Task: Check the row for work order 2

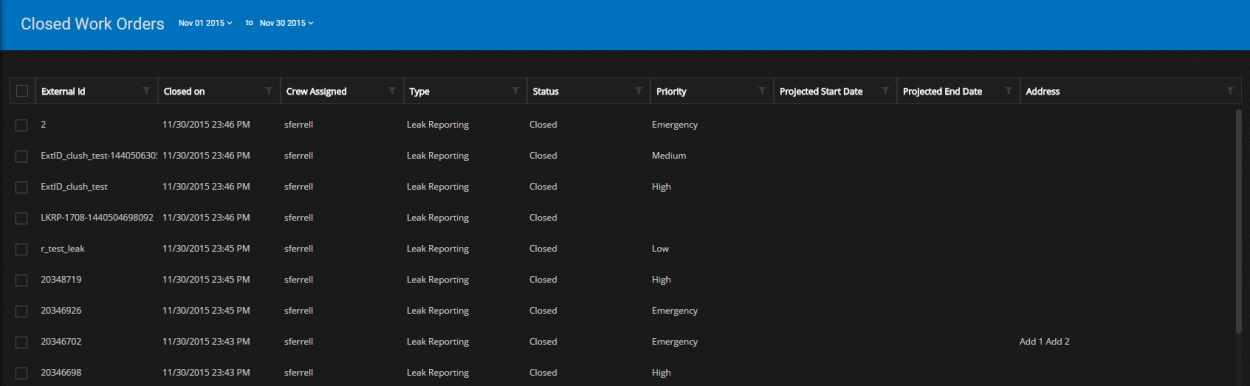Action: point(22,125)
